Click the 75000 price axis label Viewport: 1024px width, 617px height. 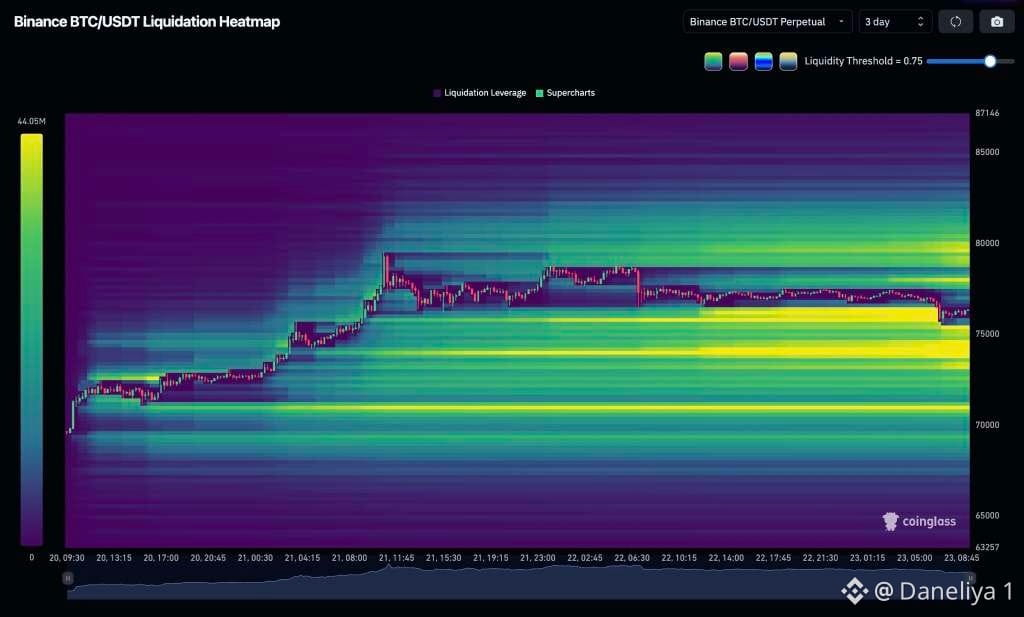pyautogui.click(x=987, y=334)
